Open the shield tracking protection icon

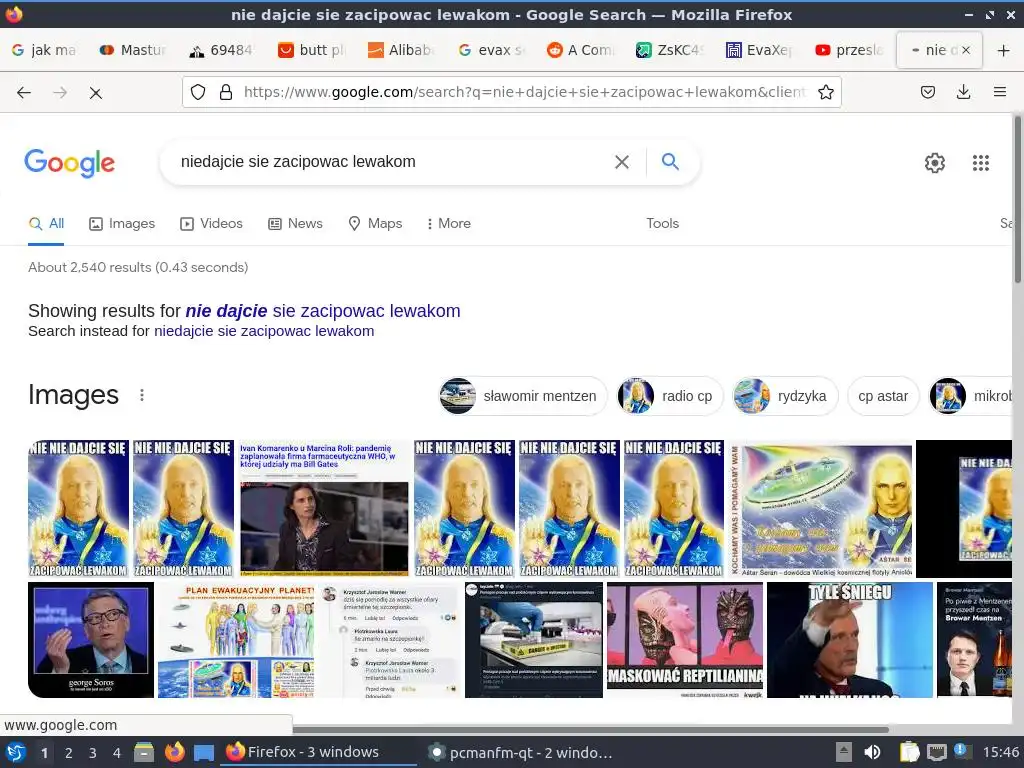click(198, 92)
